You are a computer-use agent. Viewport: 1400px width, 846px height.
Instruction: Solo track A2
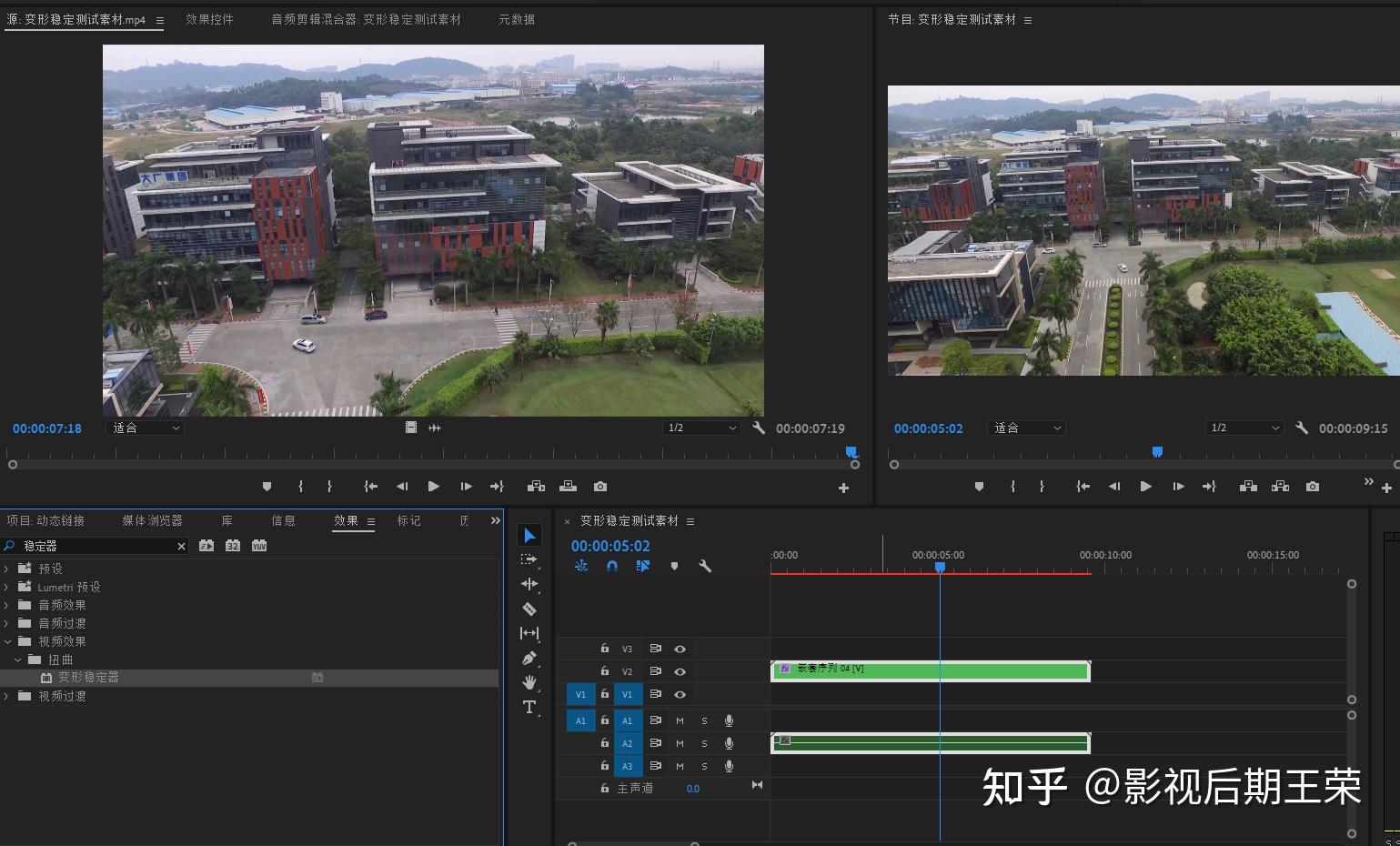pyautogui.click(x=704, y=743)
